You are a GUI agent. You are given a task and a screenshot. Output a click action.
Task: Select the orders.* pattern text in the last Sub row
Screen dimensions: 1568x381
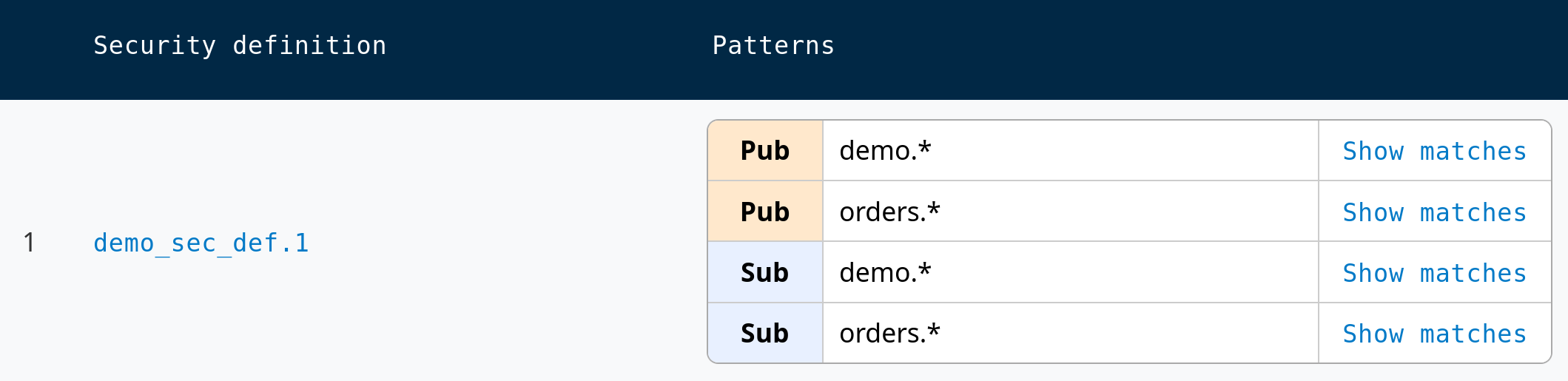[x=889, y=334]
